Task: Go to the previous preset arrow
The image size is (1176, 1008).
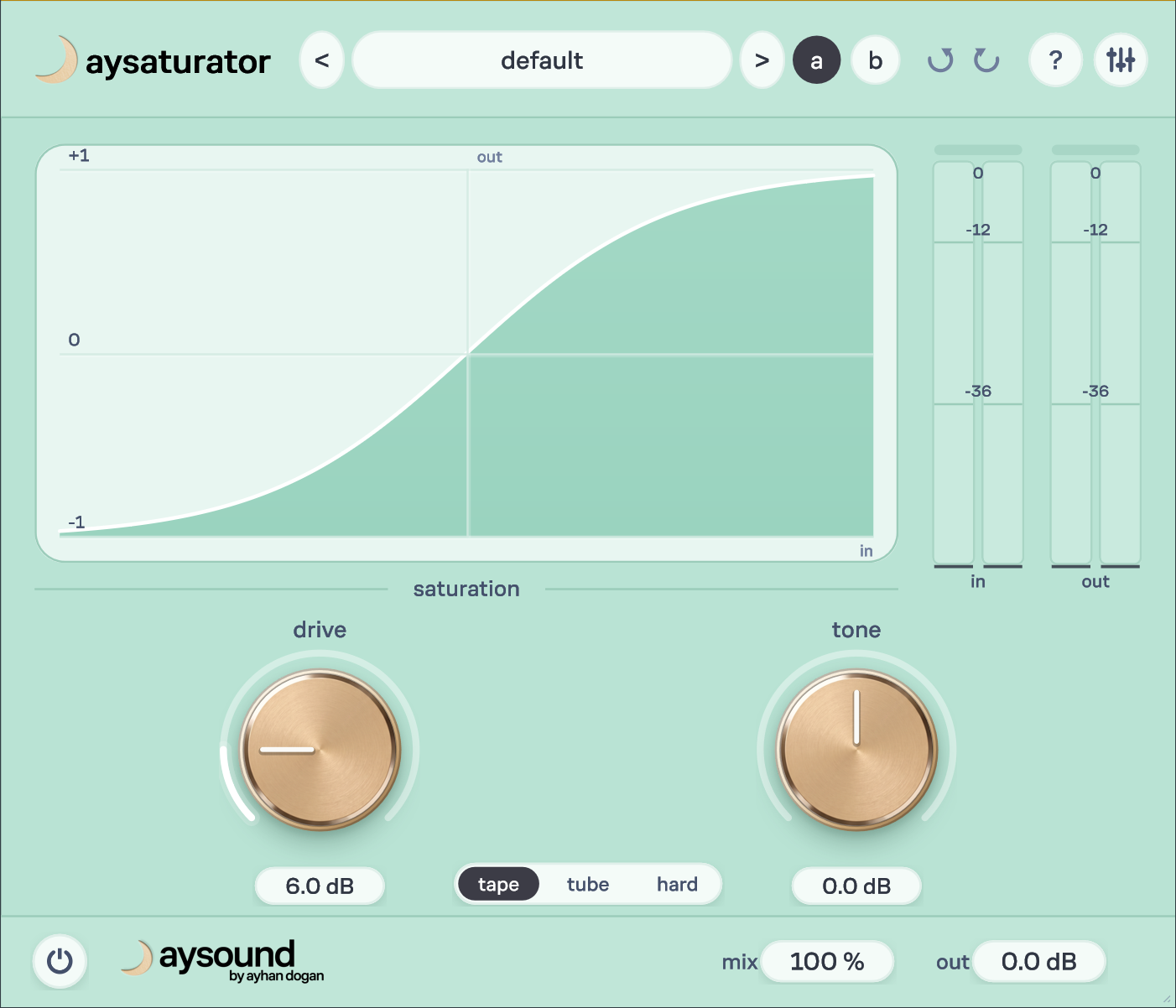Action: (x=322, y=60)
